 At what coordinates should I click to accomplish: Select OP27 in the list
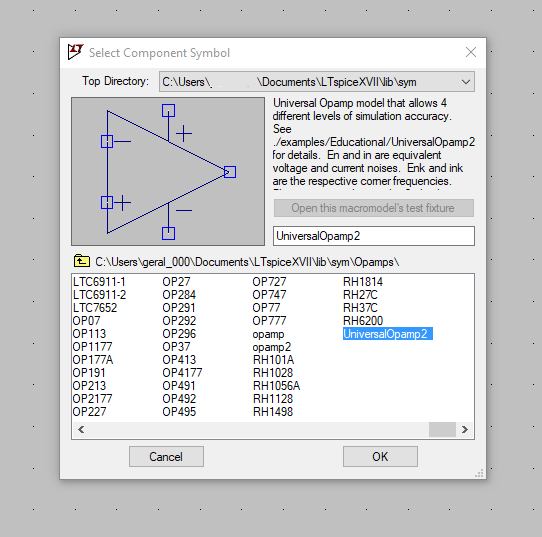pos(176,282)
